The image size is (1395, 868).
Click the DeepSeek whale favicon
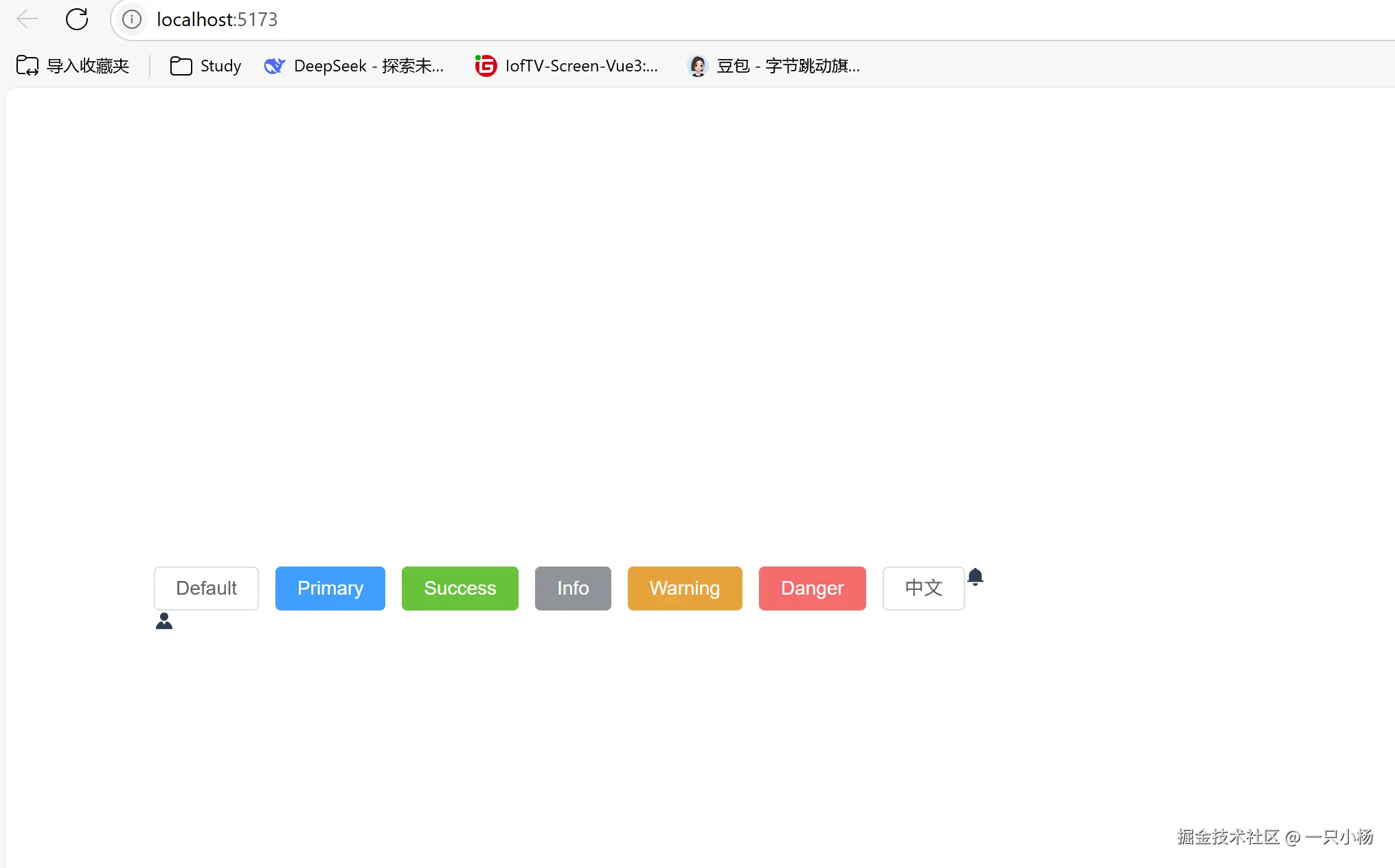[x=274, y=66]
